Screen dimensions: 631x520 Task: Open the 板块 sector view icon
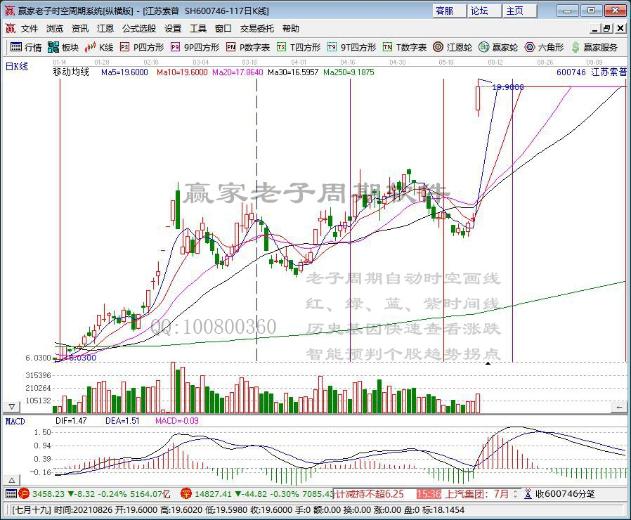click(54, 47)
